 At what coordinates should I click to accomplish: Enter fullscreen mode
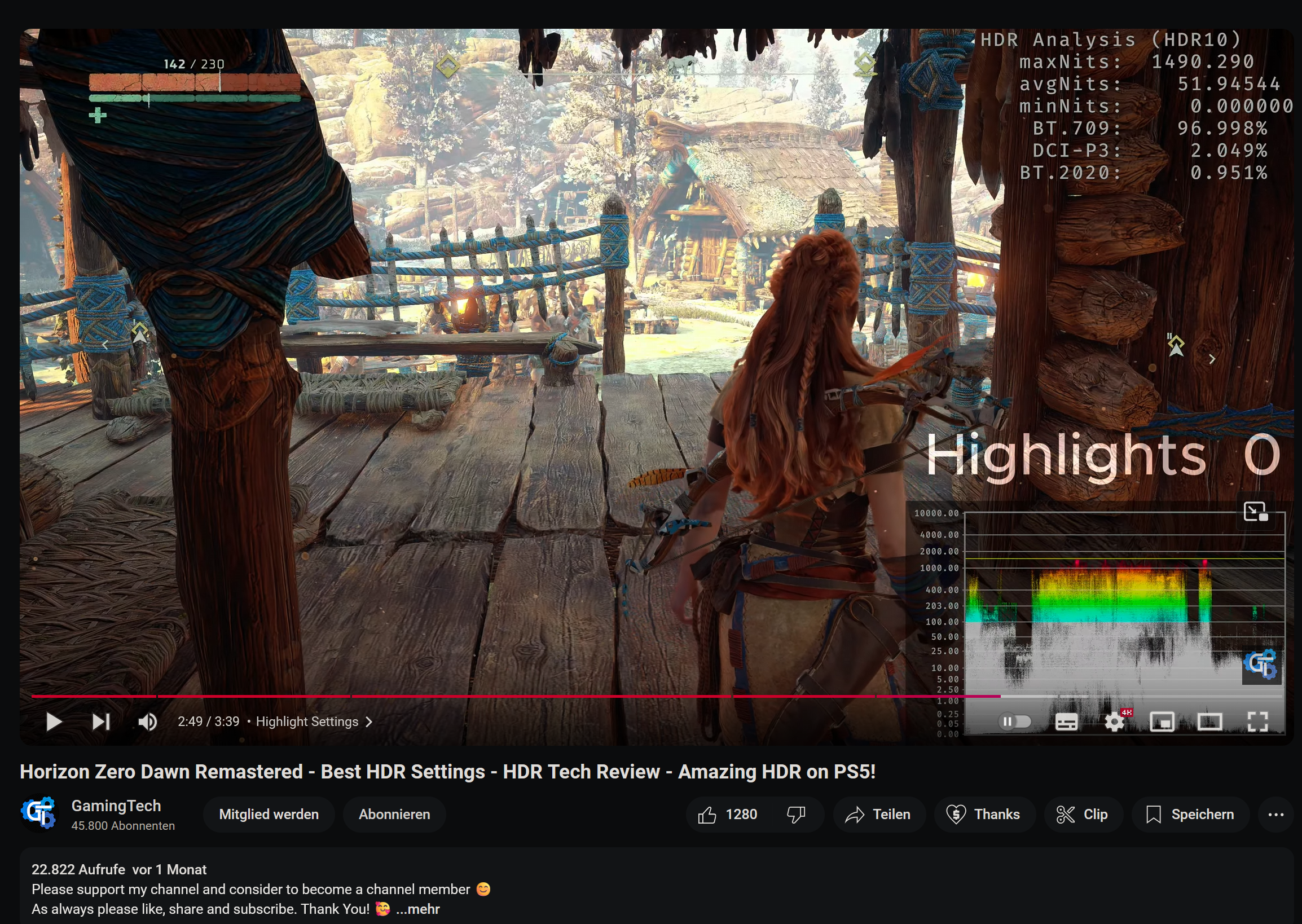coord(1257,721)
